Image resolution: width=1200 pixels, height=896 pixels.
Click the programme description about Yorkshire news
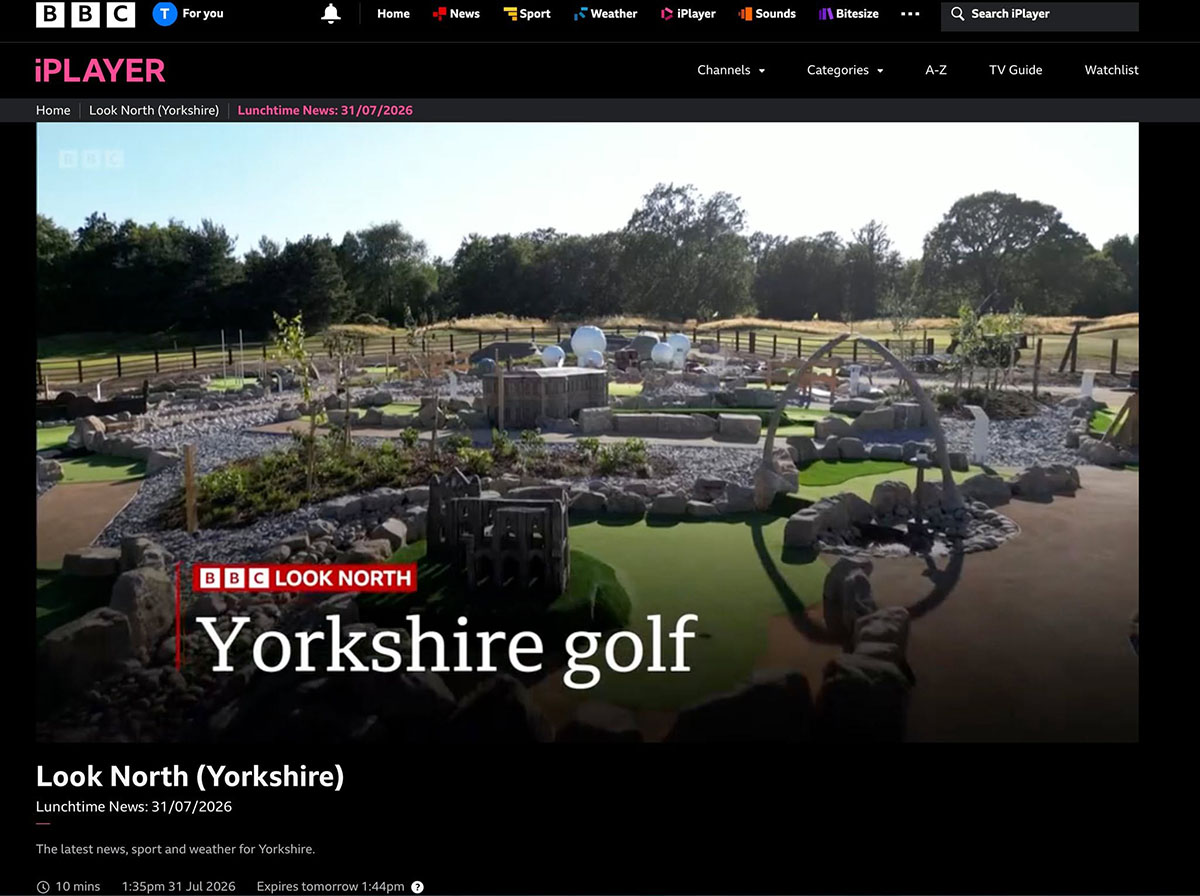pyautogui.click(x=175, y=849)
